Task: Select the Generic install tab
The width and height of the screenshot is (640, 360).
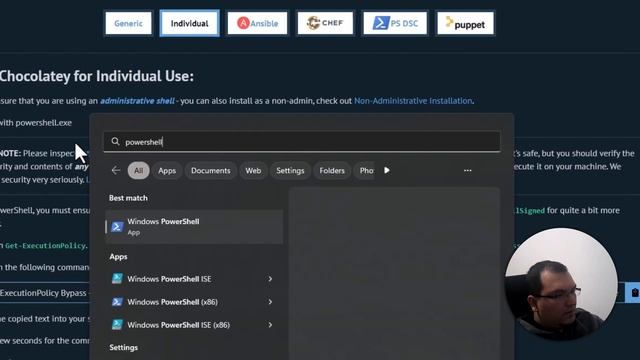Action: coord(129,23)
